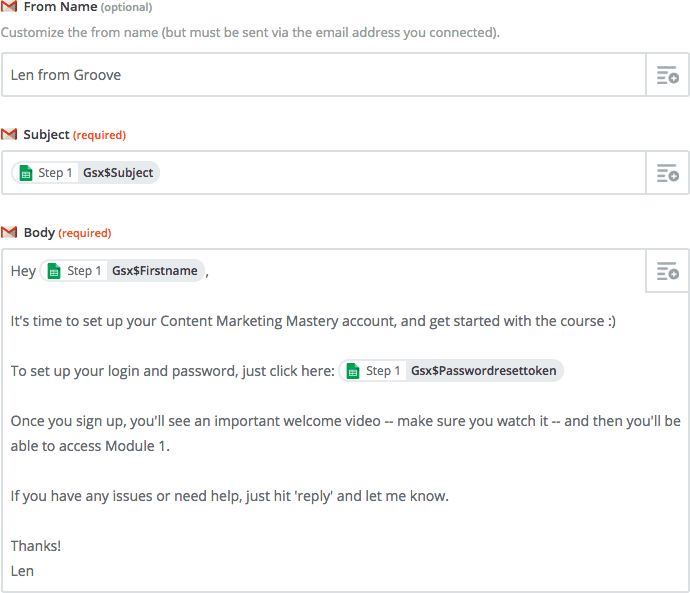Click the Sheets icon in Firstname pill
This screenshot has height=593, width=690.
(x=53, y=271)
